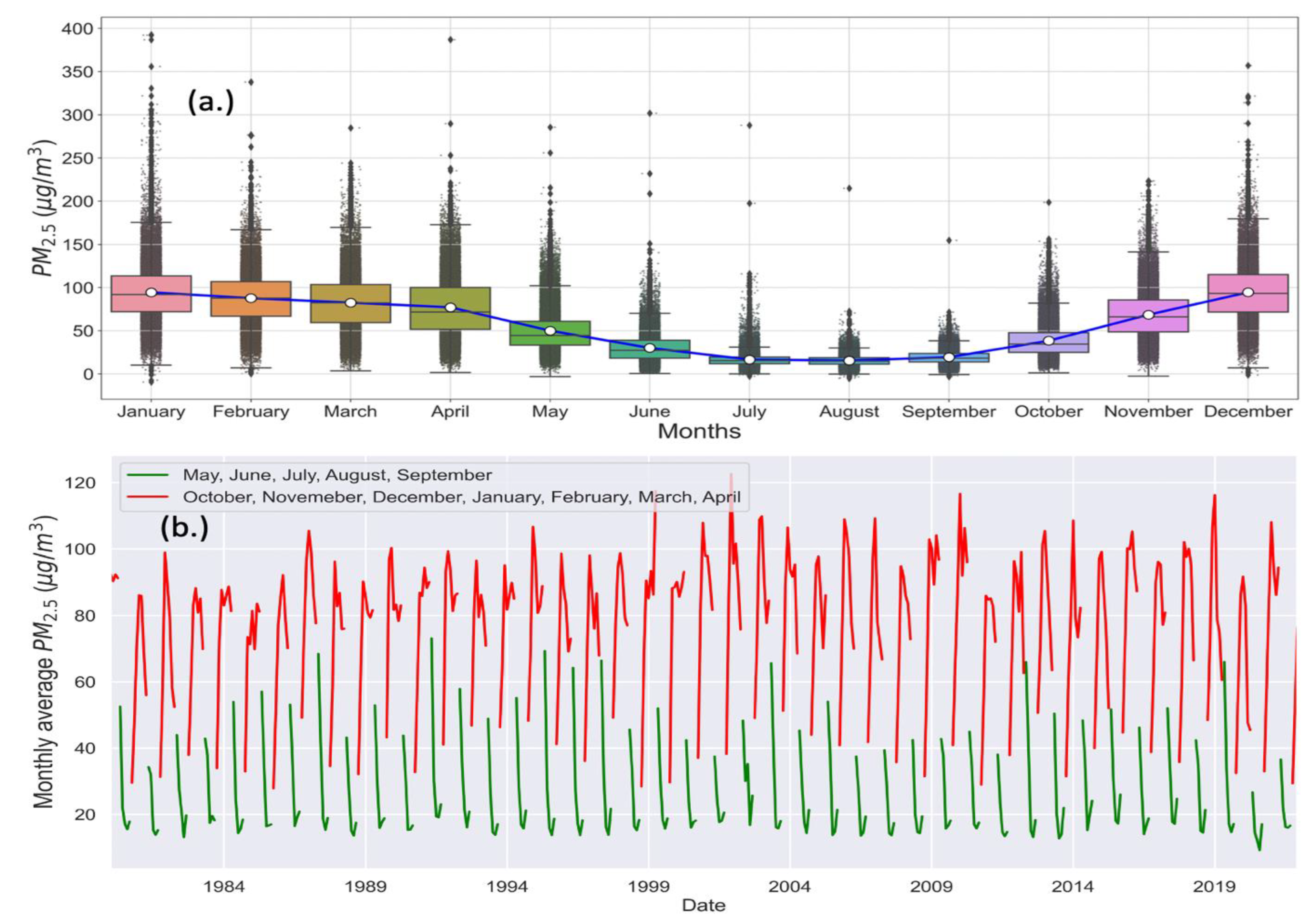Viewport: 1316px width, 920px height.
Task: Click the October mean marker circle
Action: [x=1048, y=340]
